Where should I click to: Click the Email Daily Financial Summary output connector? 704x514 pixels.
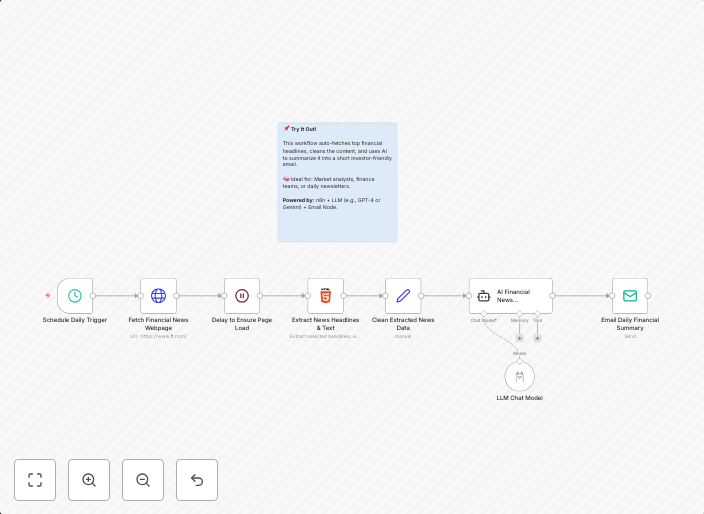point(648,296)
